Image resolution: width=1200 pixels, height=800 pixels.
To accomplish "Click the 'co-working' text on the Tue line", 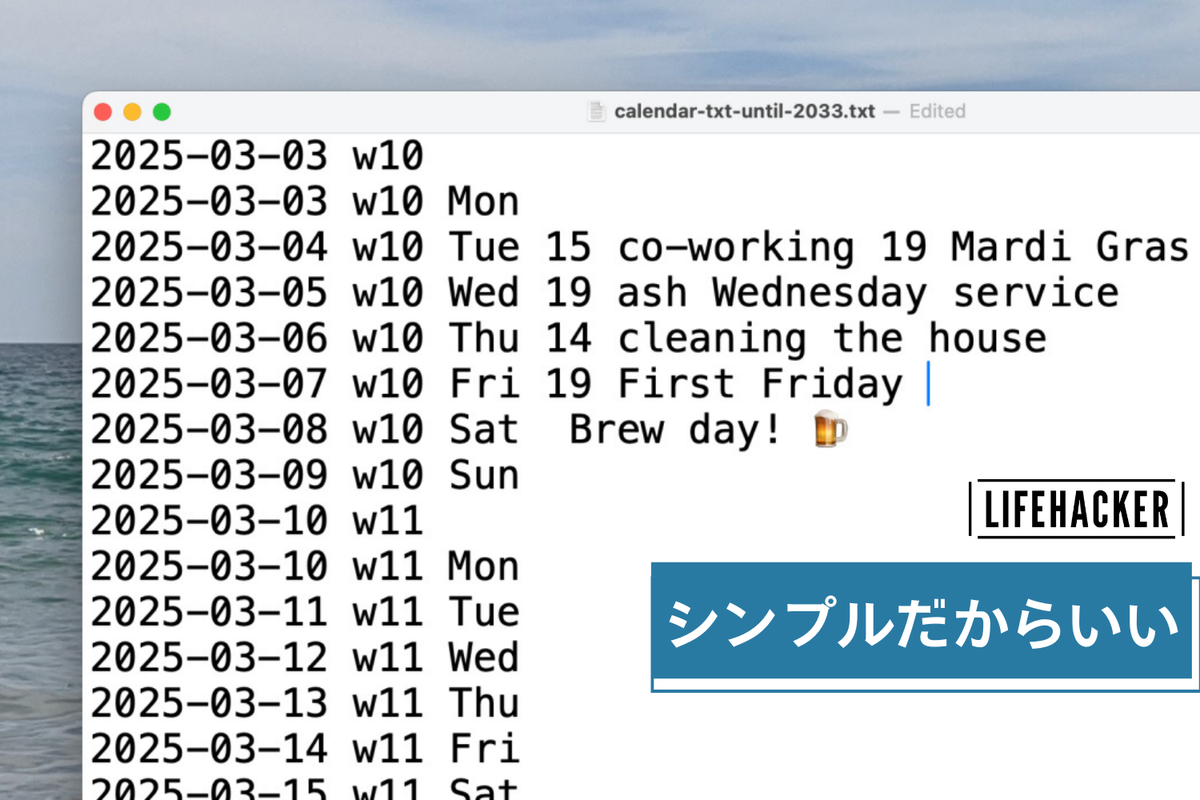I will pyautogui.click(x=736, y=247).
